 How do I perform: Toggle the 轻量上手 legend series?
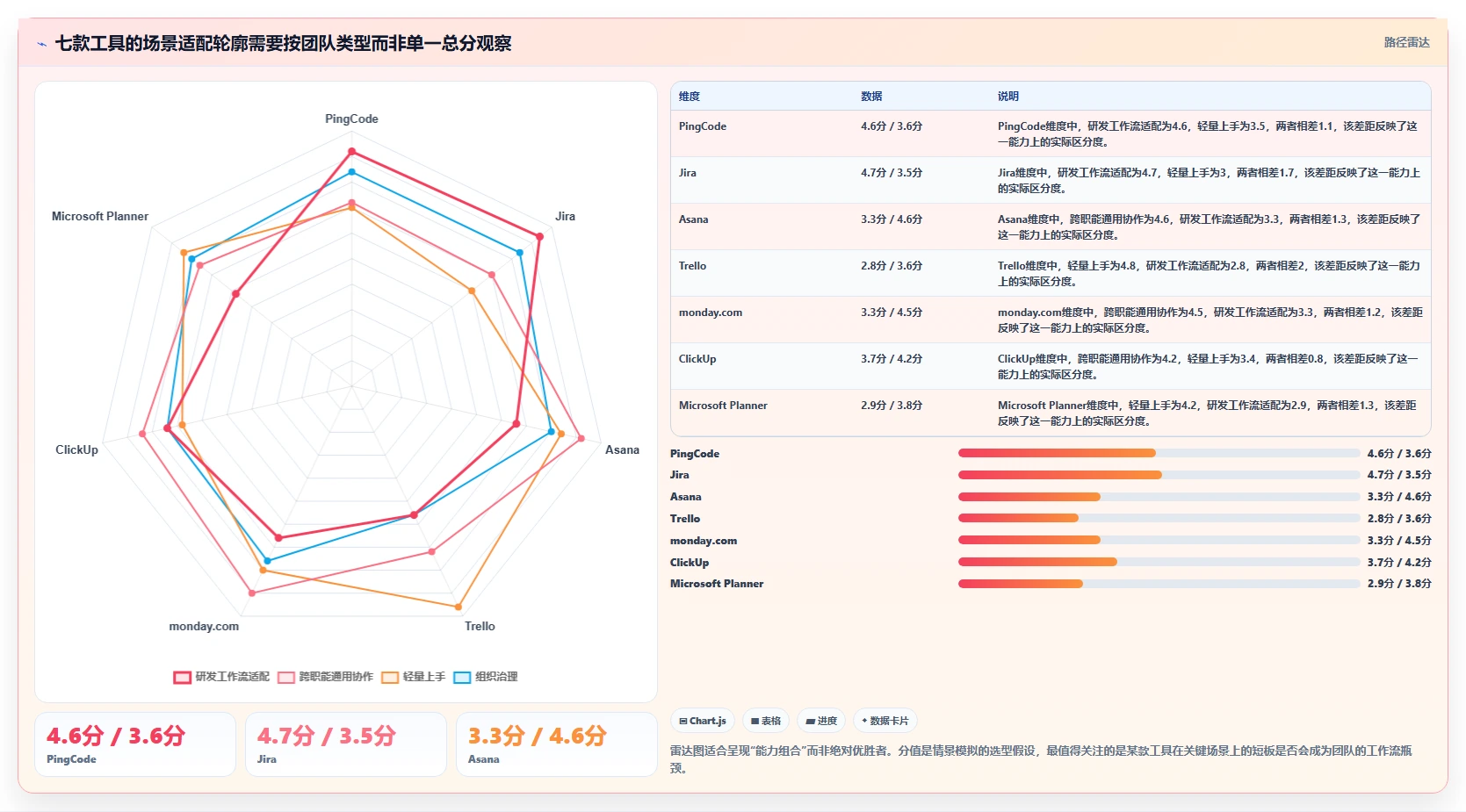pyautogui.click(x=413, y=677)
